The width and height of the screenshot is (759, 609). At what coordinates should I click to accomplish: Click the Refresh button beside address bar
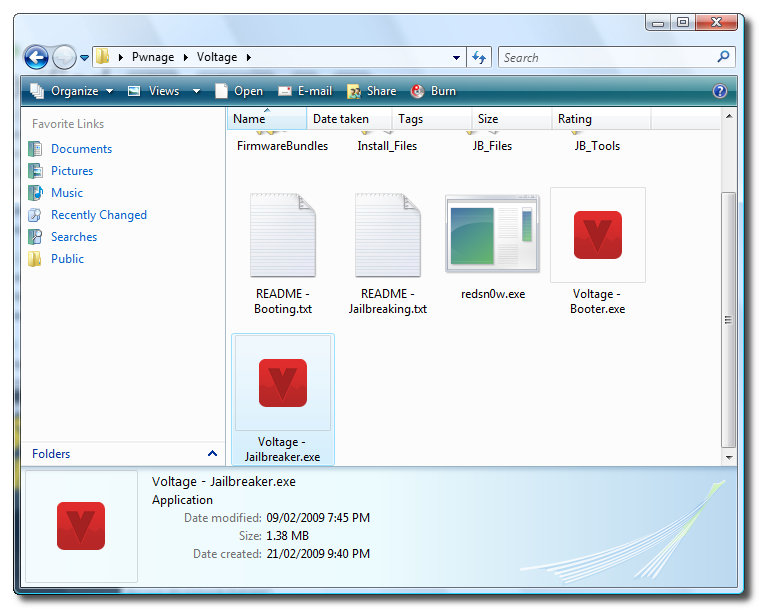(479, 58)
